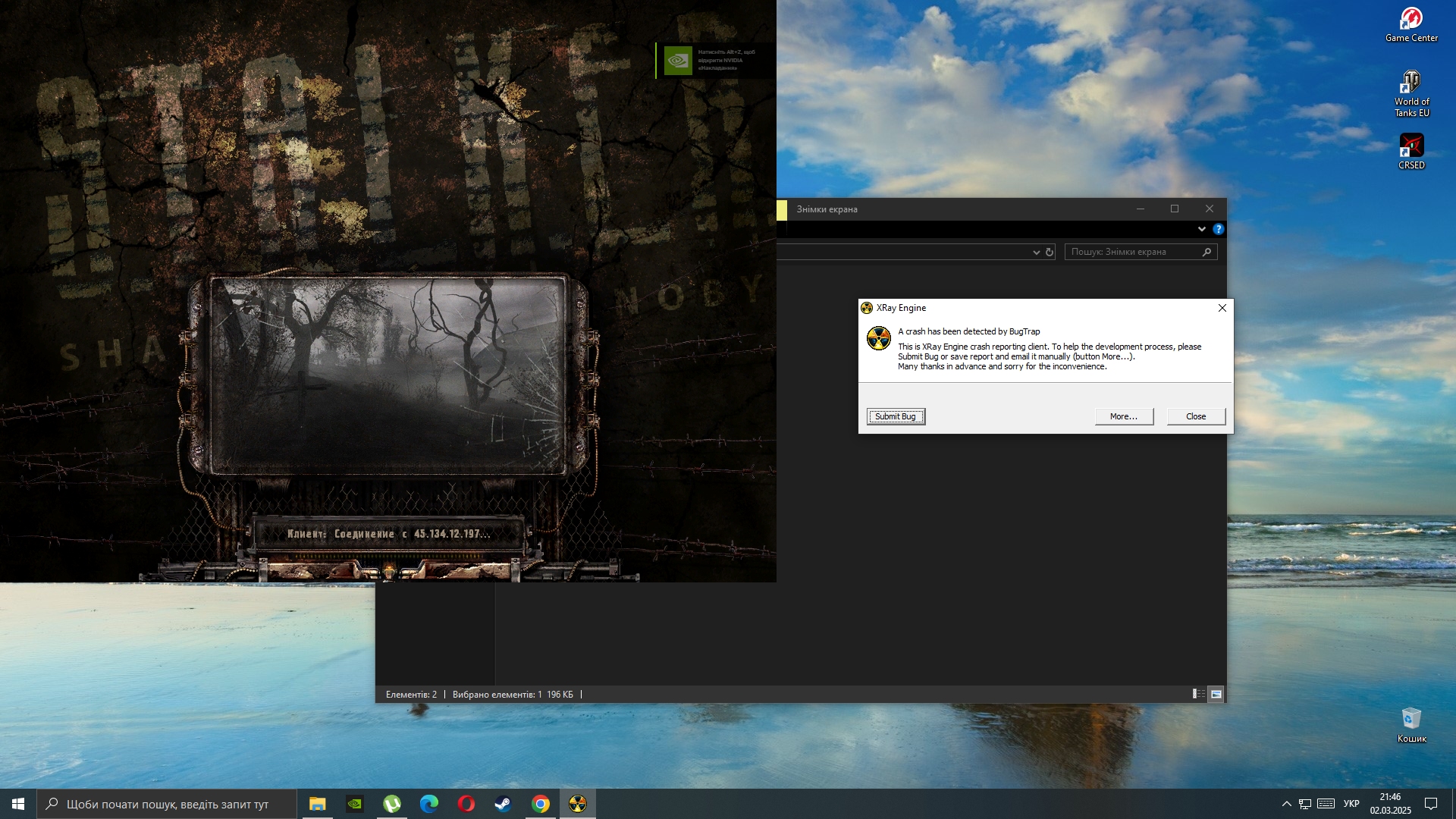Launch Microsoft Edge from taskbar

(428, 804)
